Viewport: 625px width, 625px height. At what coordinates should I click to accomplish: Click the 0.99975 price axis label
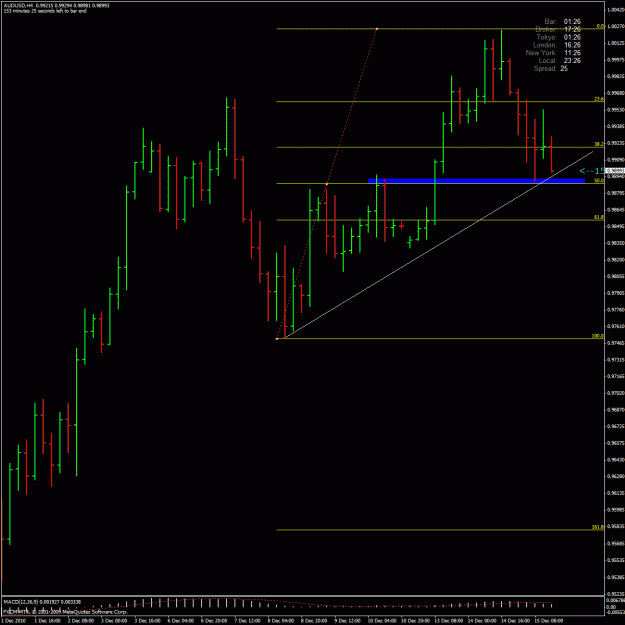(x=616, y=60)
